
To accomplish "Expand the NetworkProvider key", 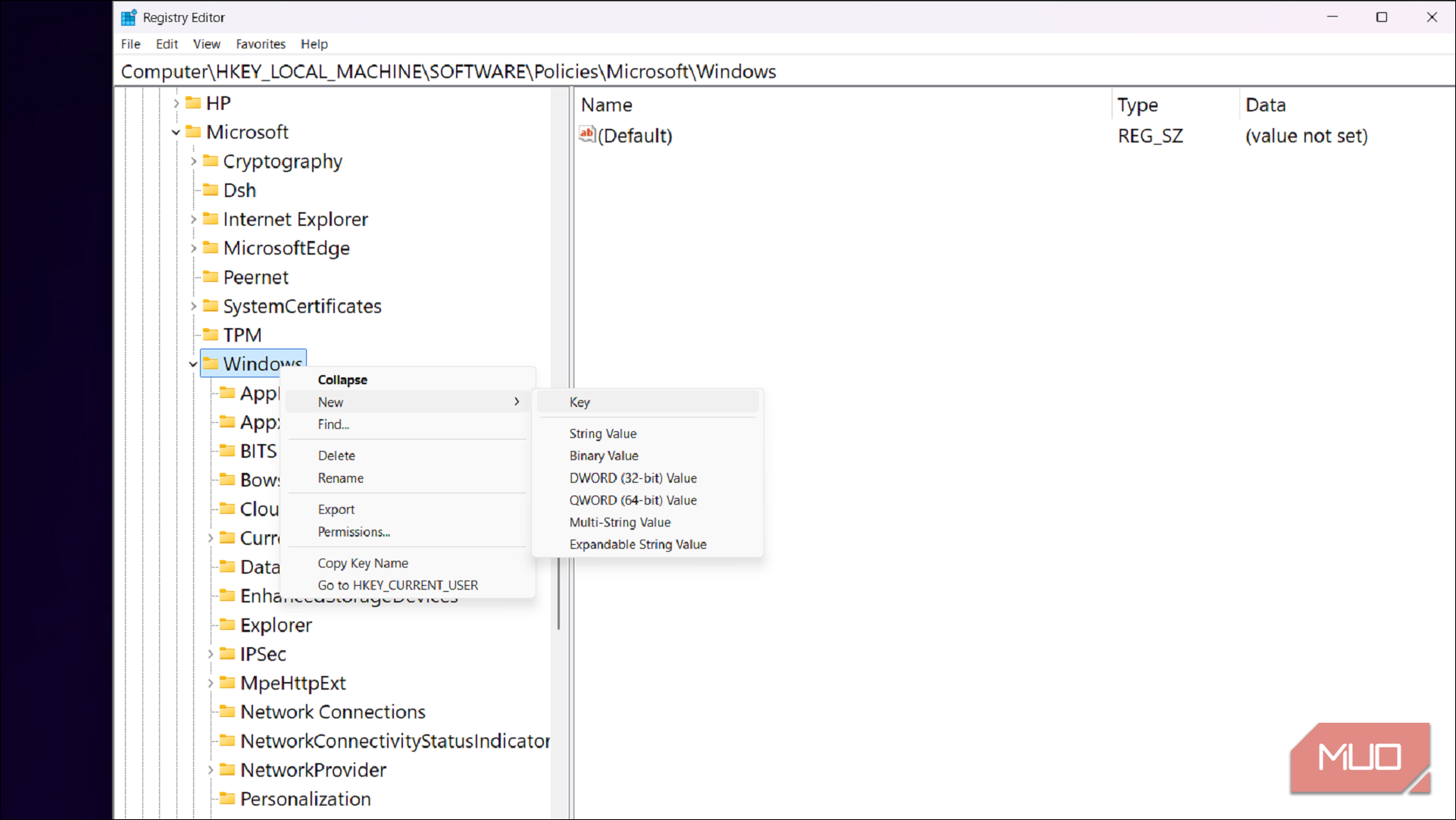I will pos(210,770).
